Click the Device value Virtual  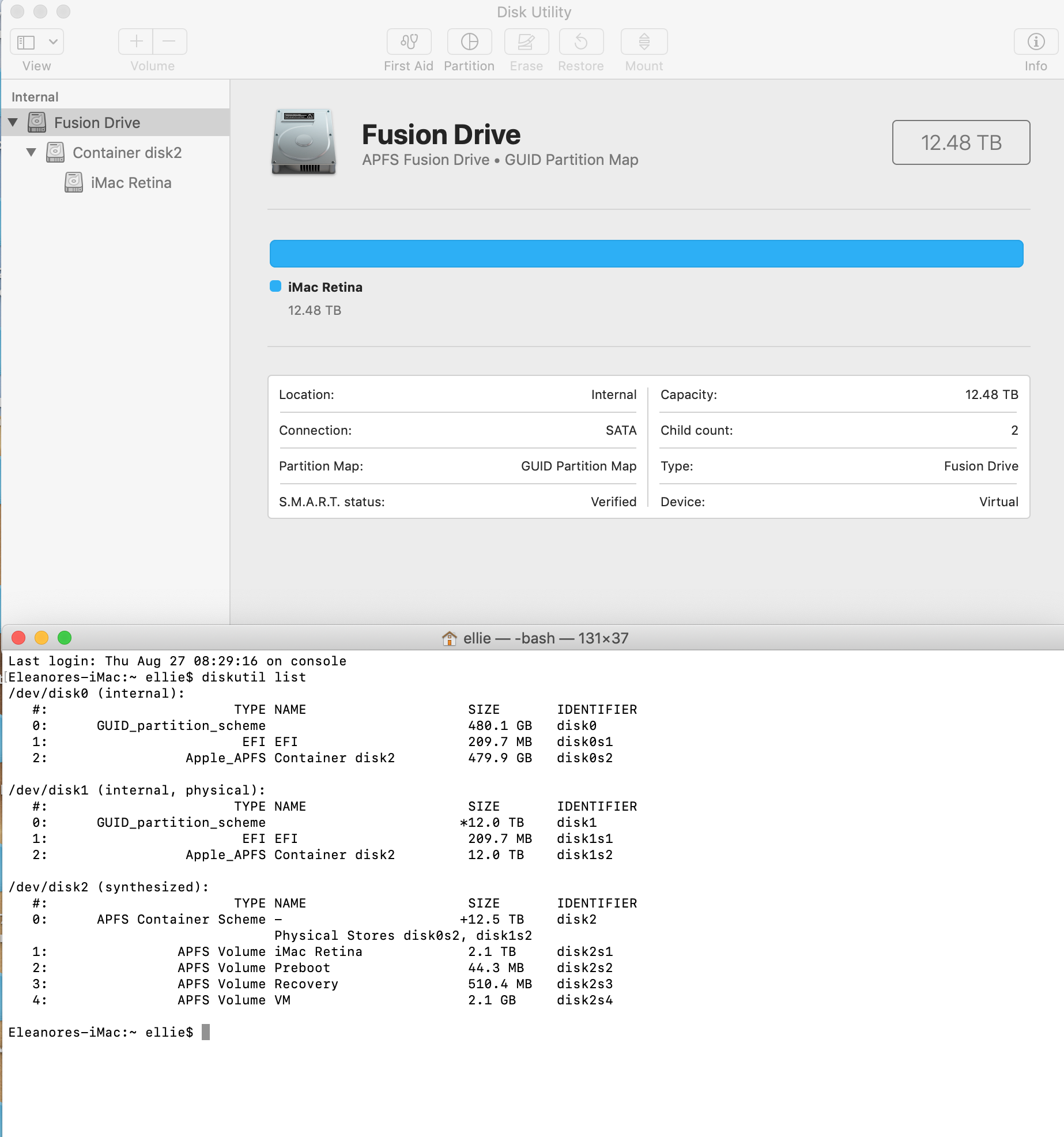999,502
